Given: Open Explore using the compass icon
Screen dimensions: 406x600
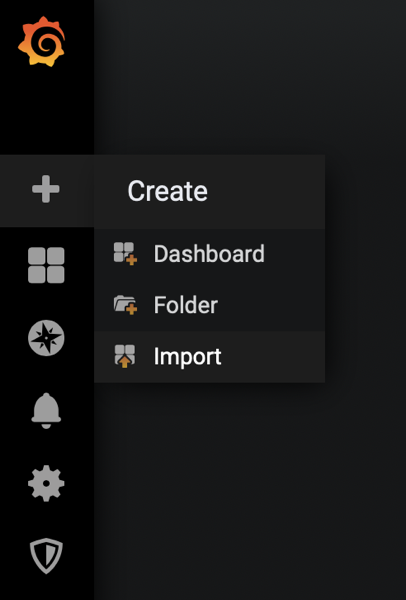Looking at the screenshot, I should [x=46, y=338].
